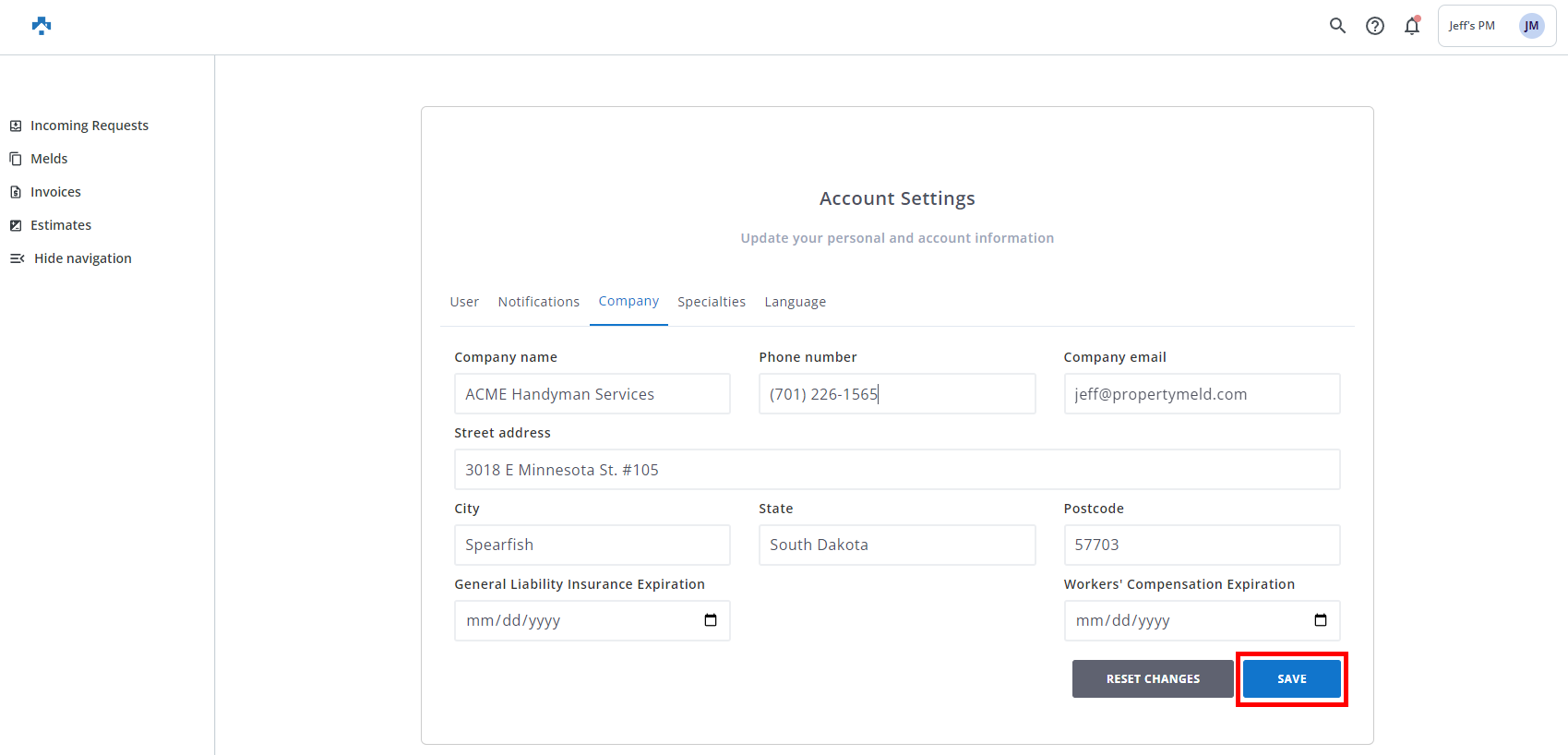
Task: Switch to the Notifications tab
Action: point(539,302)
